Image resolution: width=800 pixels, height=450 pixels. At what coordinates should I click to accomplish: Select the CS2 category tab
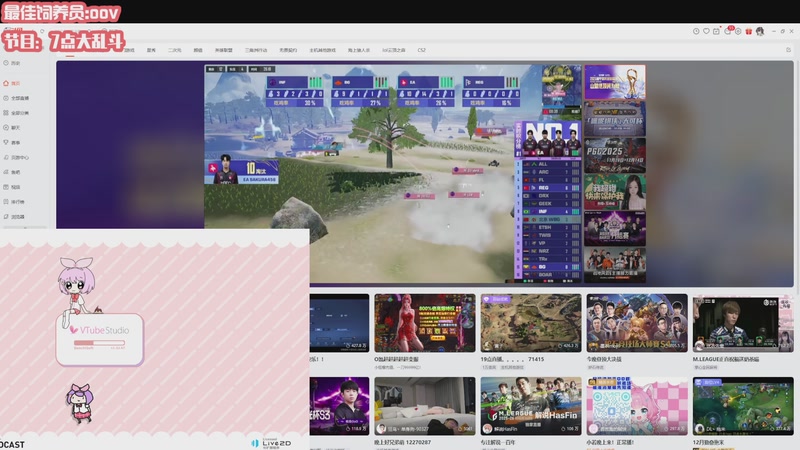421,50
